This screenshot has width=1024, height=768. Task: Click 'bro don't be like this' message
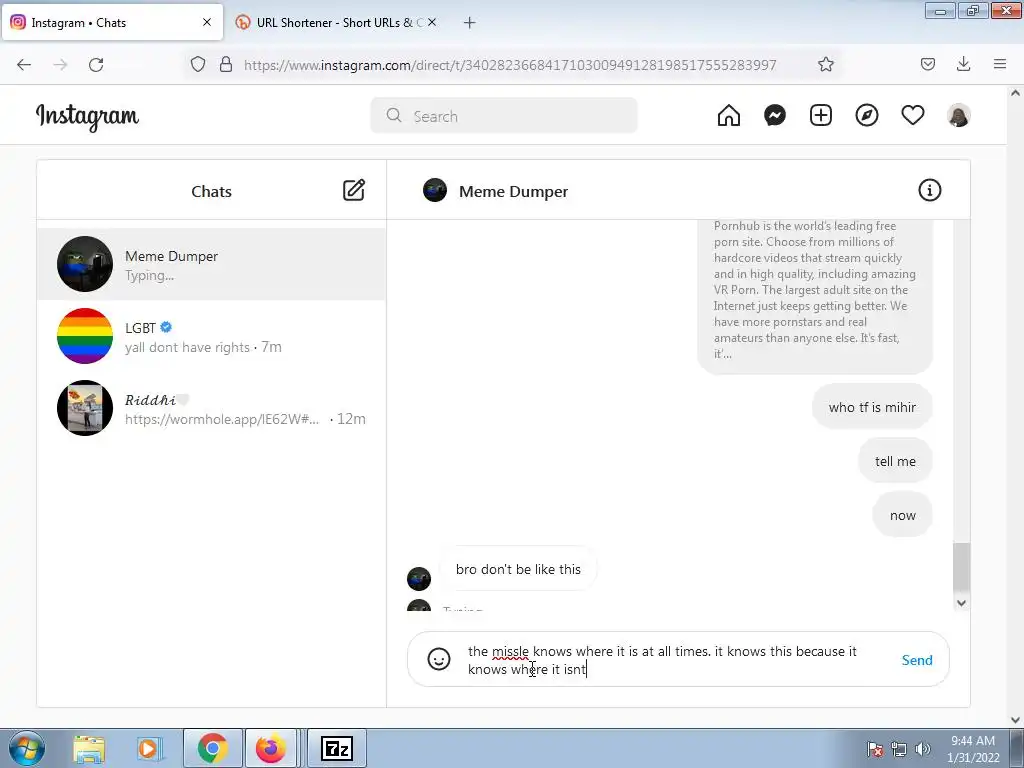click(x=518, y=569)
